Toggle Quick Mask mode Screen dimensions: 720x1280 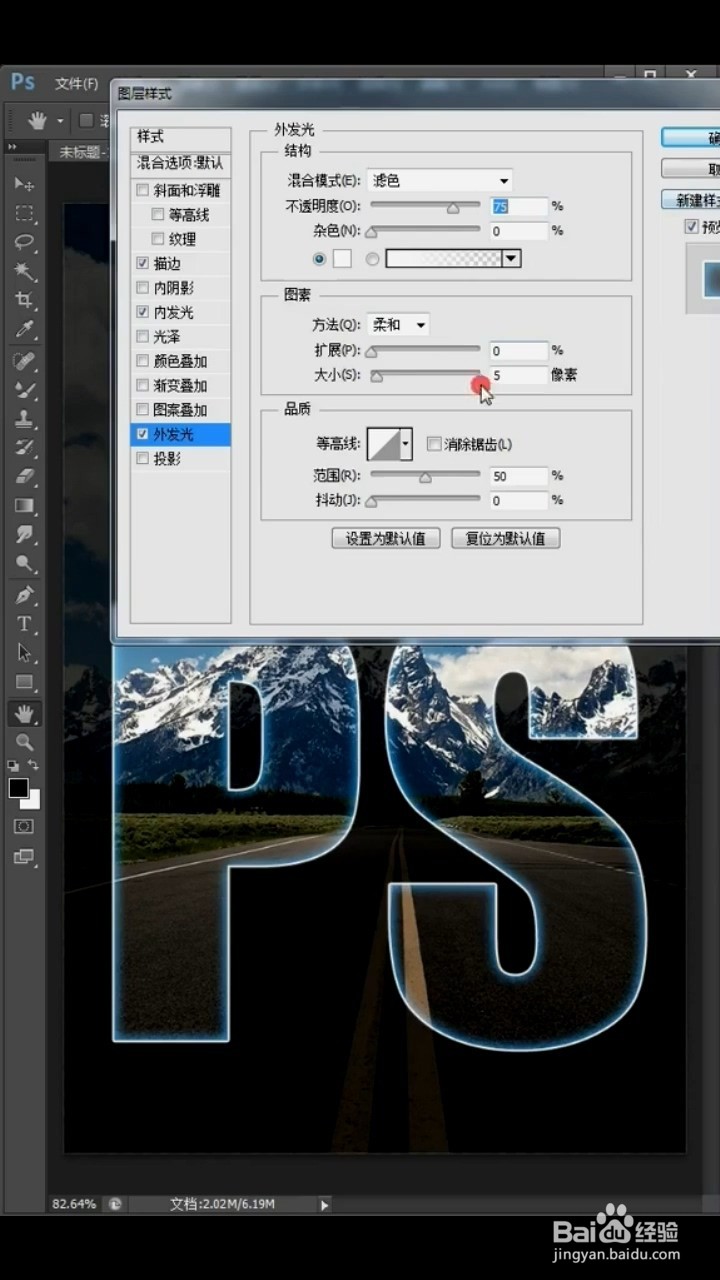pyautogui.click(x=25, y=827)
